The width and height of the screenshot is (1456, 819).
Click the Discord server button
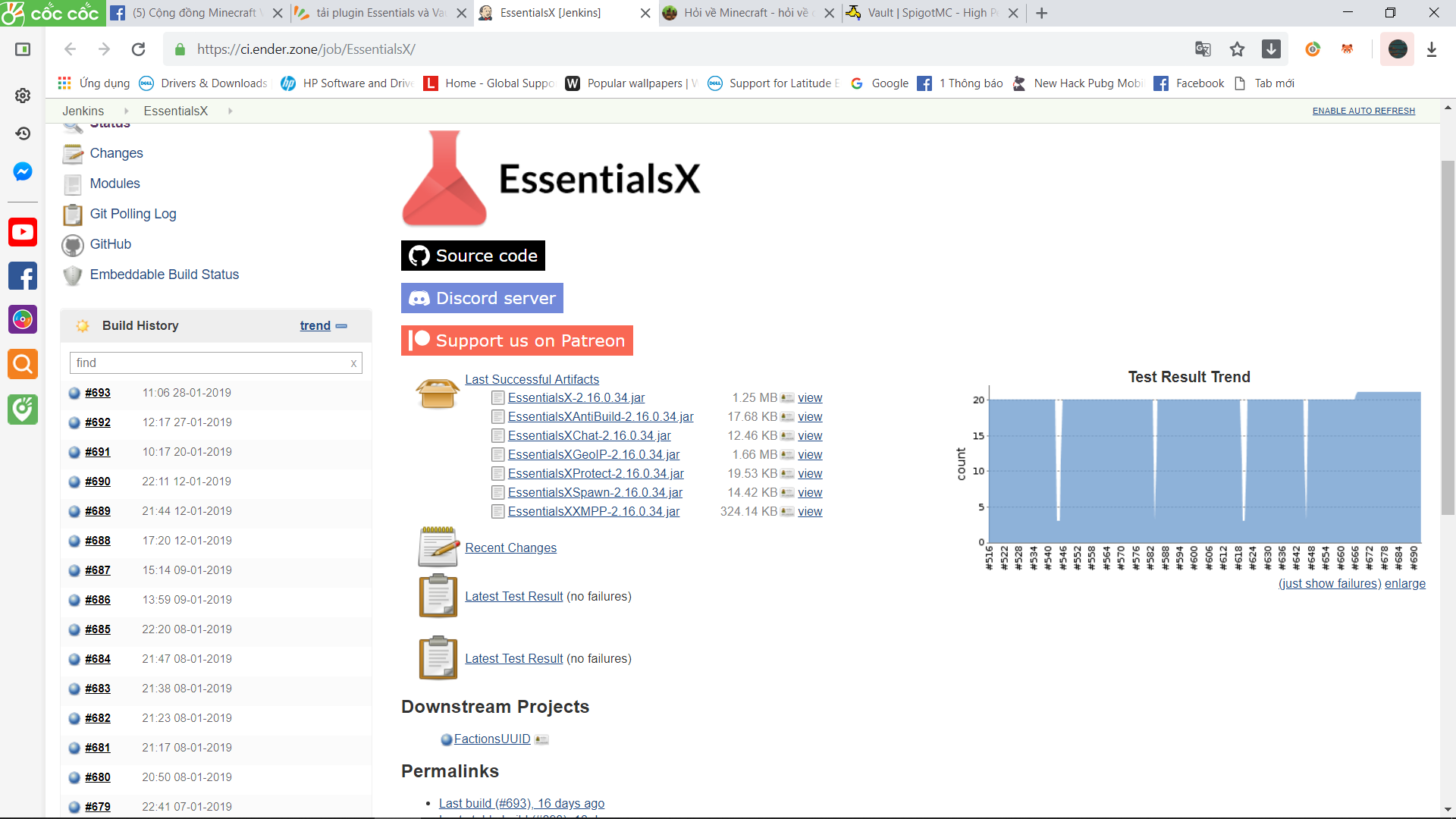[x=482, y=298]
